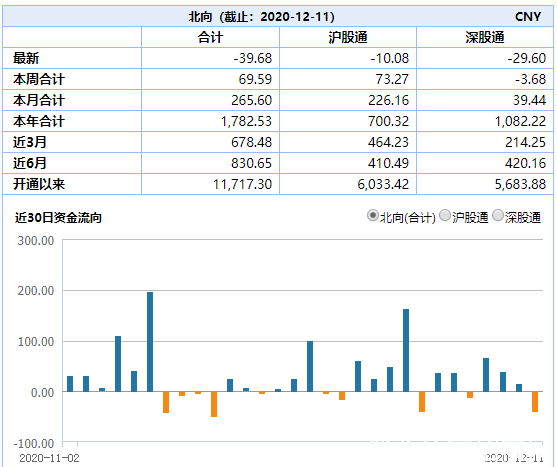
Task: Click the 合计 column header
Action: point(210,37)
